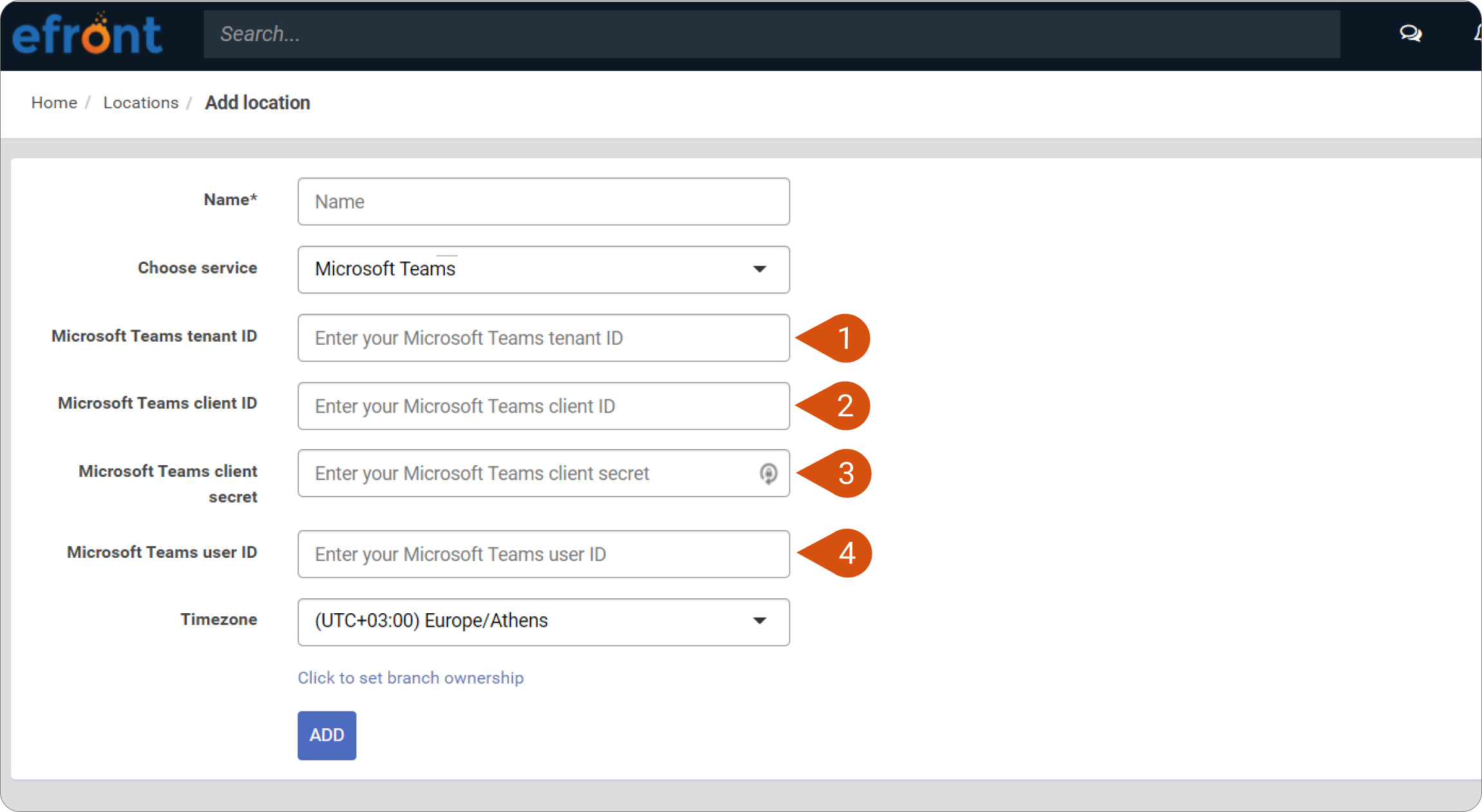1482x812 pixels.
Task: Click the 'Microsoft Teams client secret' label
Action: [x=168, y=484]
